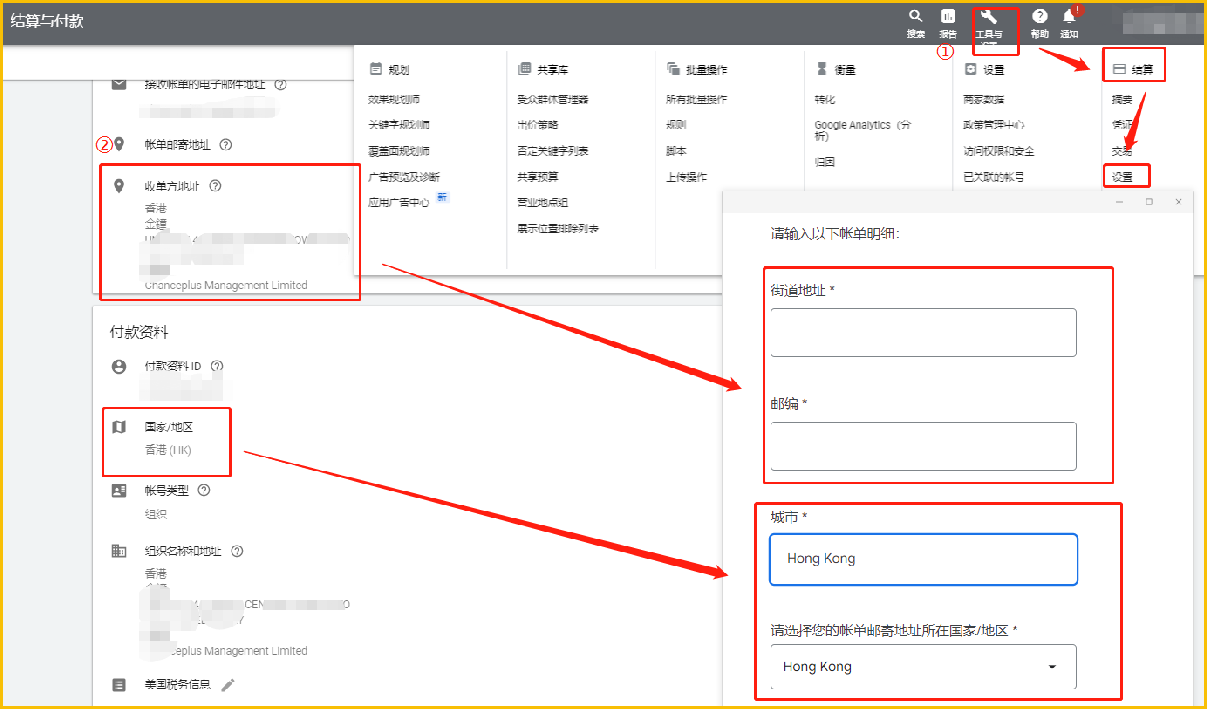Click help icon next to 组织名称和地址
This screenshot has height=710, width=1207.
[237, 551]
